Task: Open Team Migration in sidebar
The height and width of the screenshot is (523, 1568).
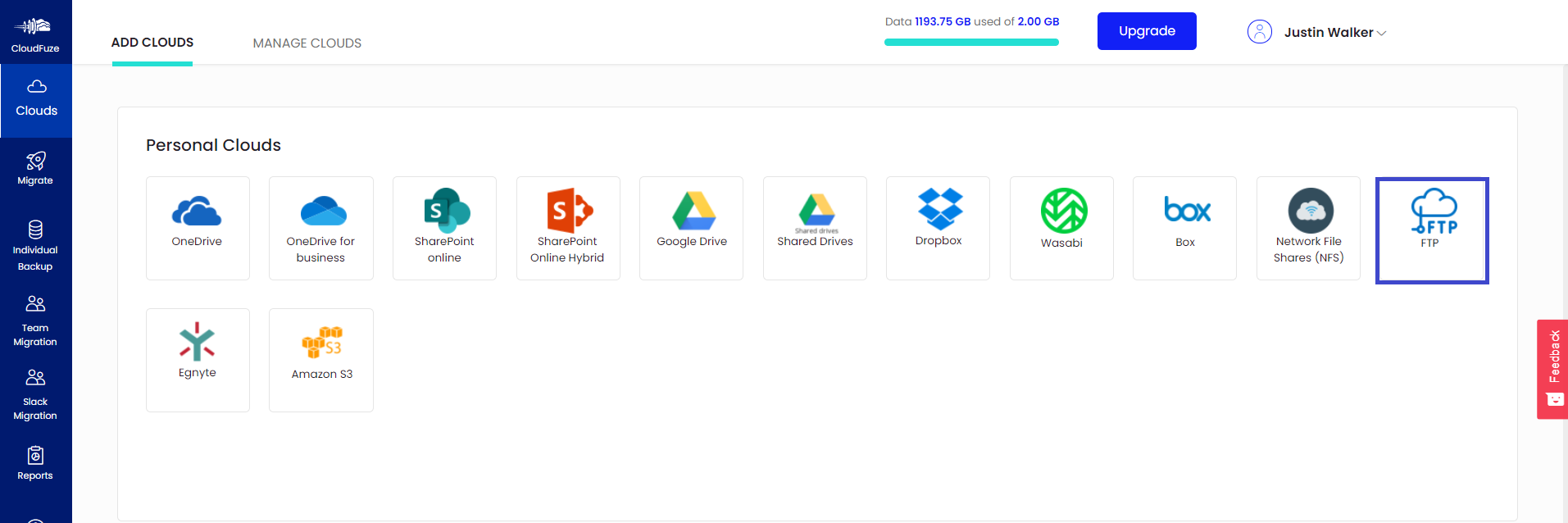Action: [35, 321]
